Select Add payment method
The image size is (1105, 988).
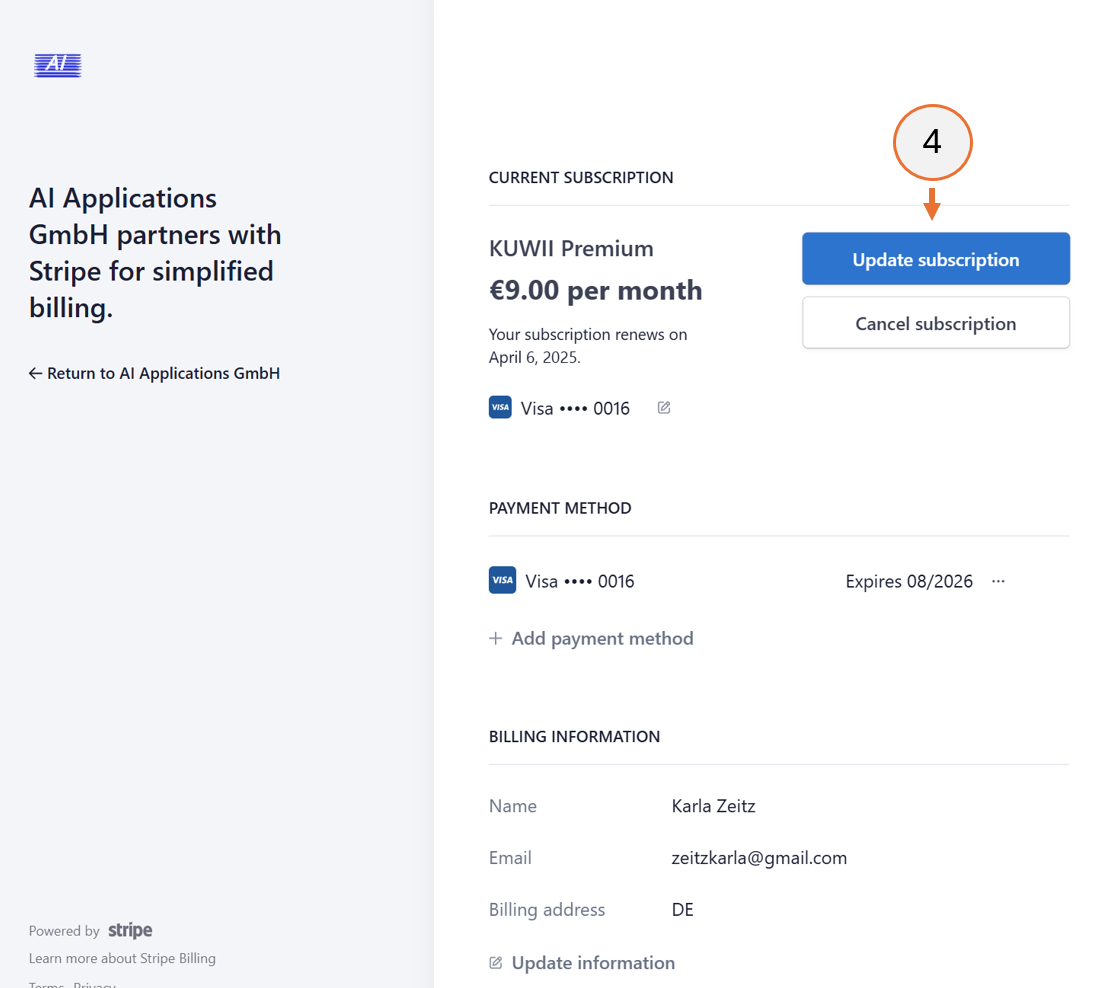602,638
